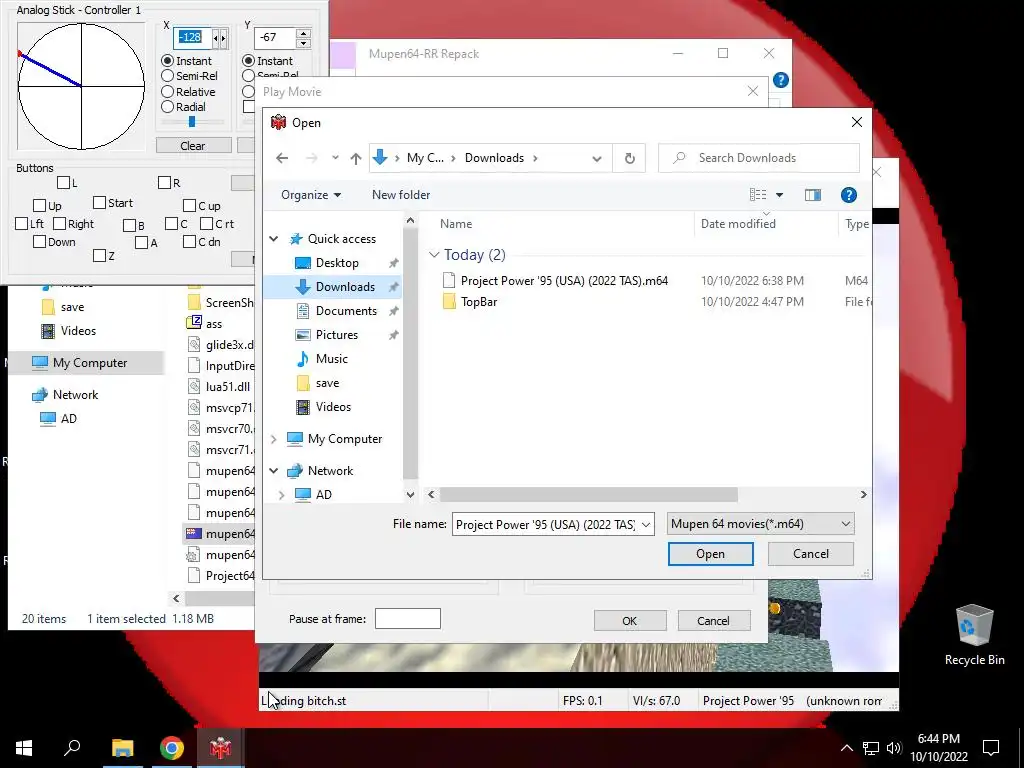Adjust the X axis sensitivity slider

[x=192, y=121]
